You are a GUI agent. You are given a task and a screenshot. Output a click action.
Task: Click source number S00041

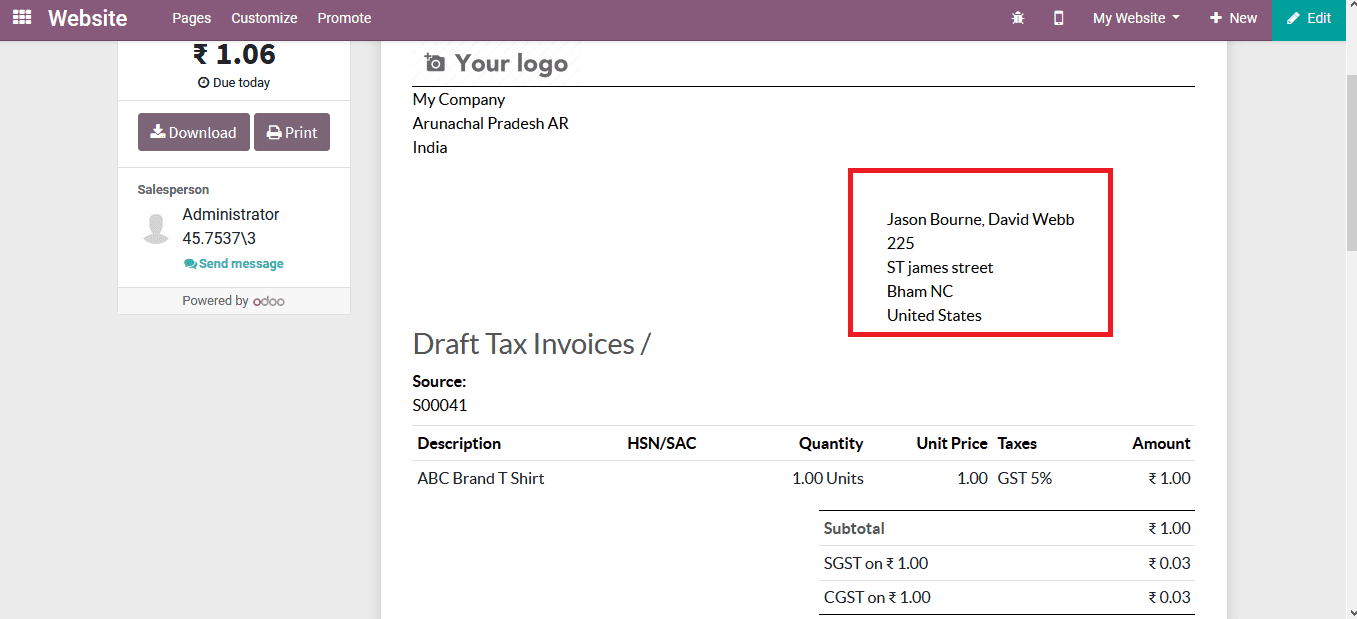coord(440,405)
